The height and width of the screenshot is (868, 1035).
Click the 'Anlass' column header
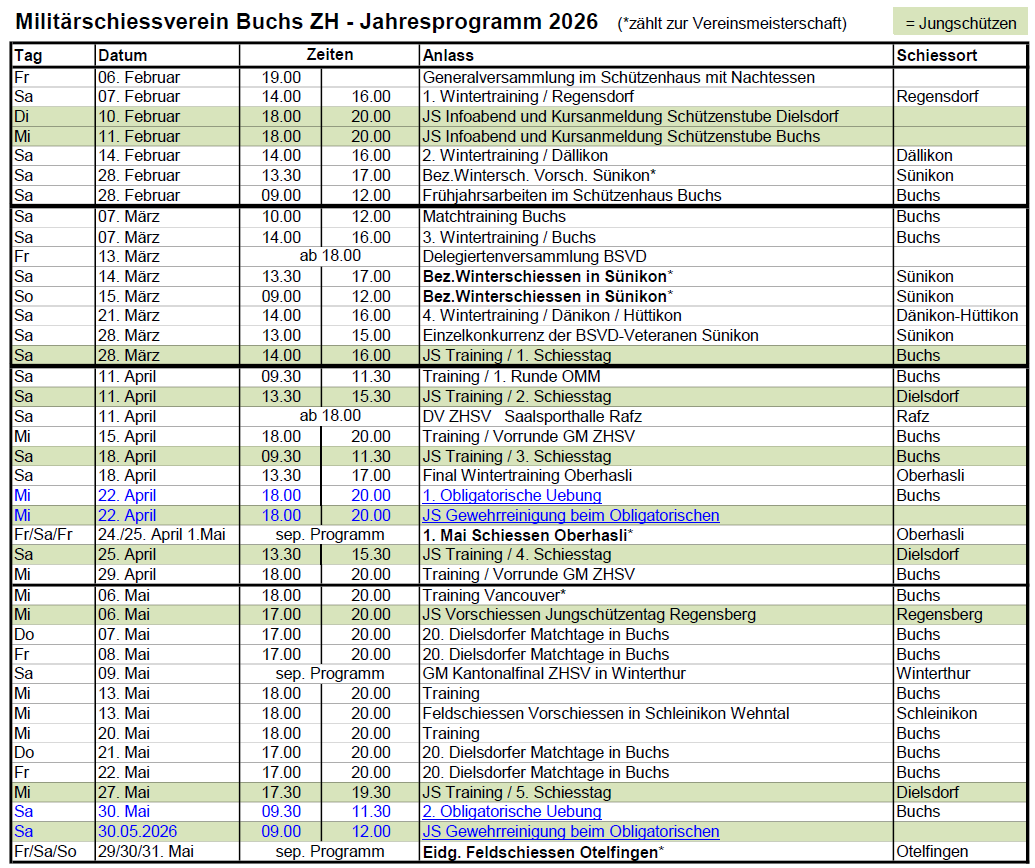tap(448, 56)
